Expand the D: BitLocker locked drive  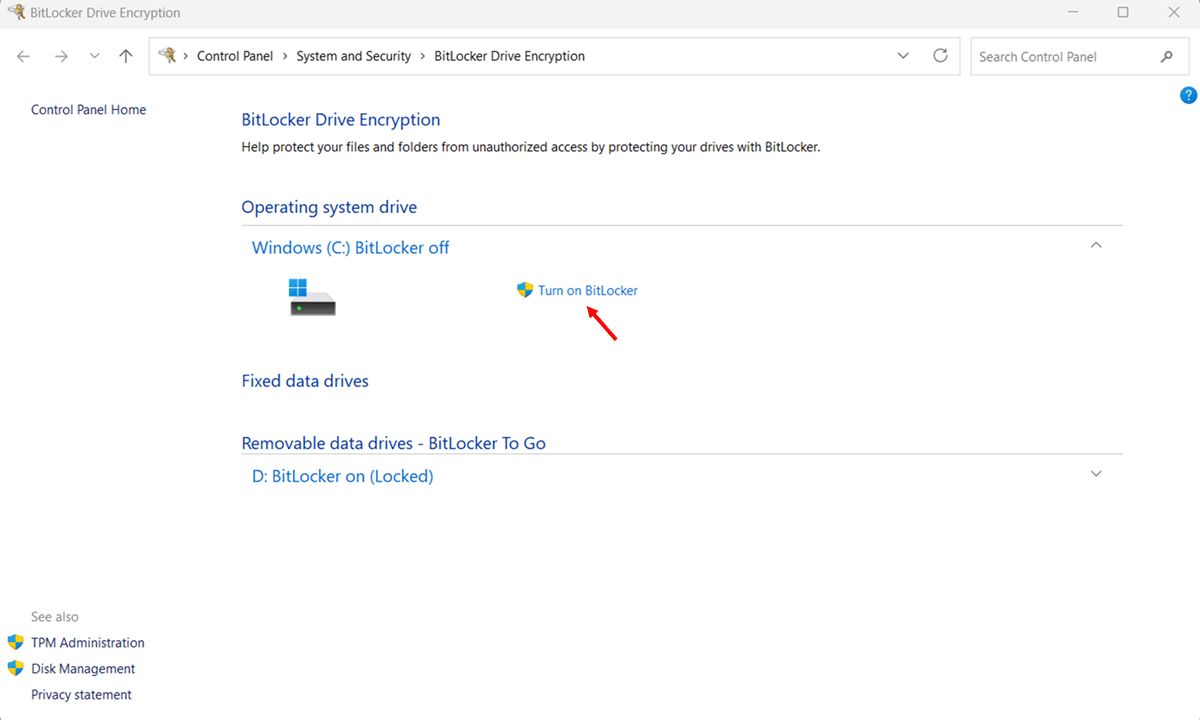click(x=1096, y=474)
